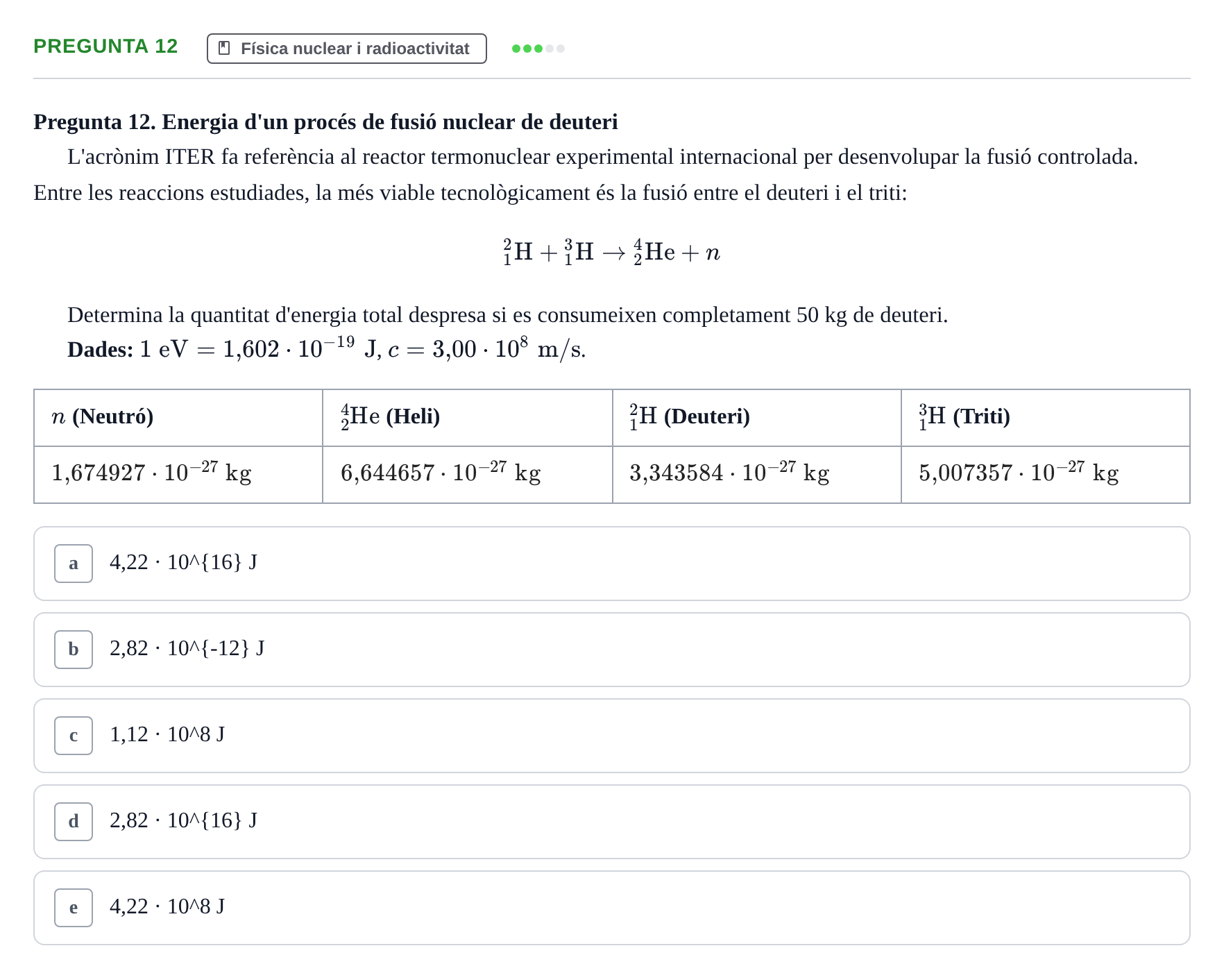Open the Física nuclear i radioactivitat tag

(x=346, y=49)
